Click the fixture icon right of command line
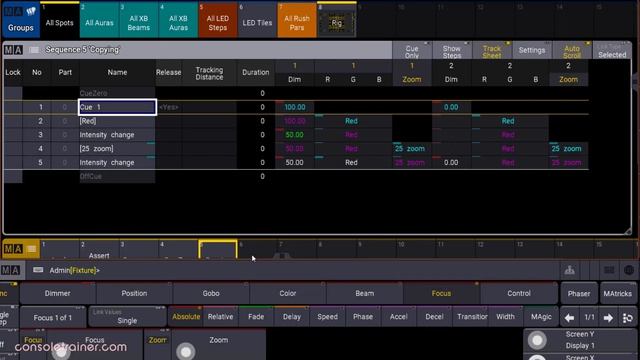Viewport: 640px width, 360px height. click(x=569, y=270)
